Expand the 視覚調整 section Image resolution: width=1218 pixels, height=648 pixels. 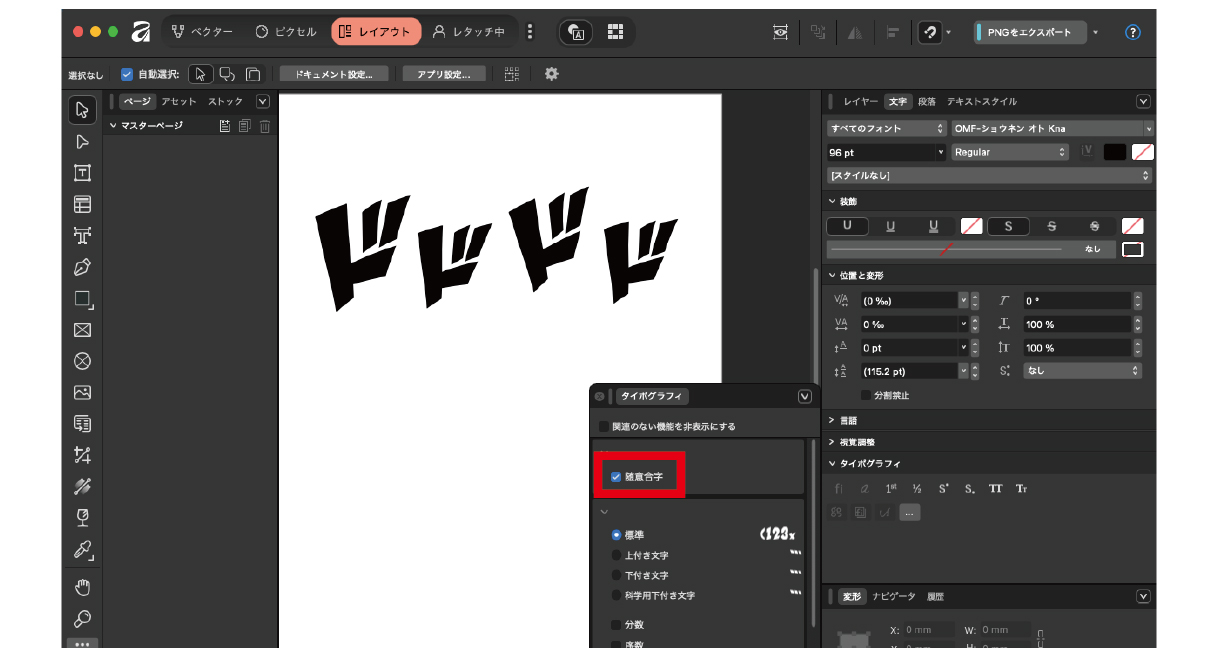pos(832,442)
